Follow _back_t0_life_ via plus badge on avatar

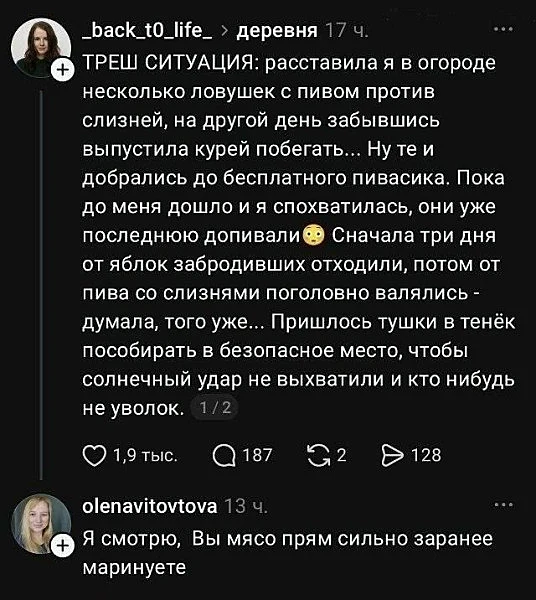tap(62, 70)
